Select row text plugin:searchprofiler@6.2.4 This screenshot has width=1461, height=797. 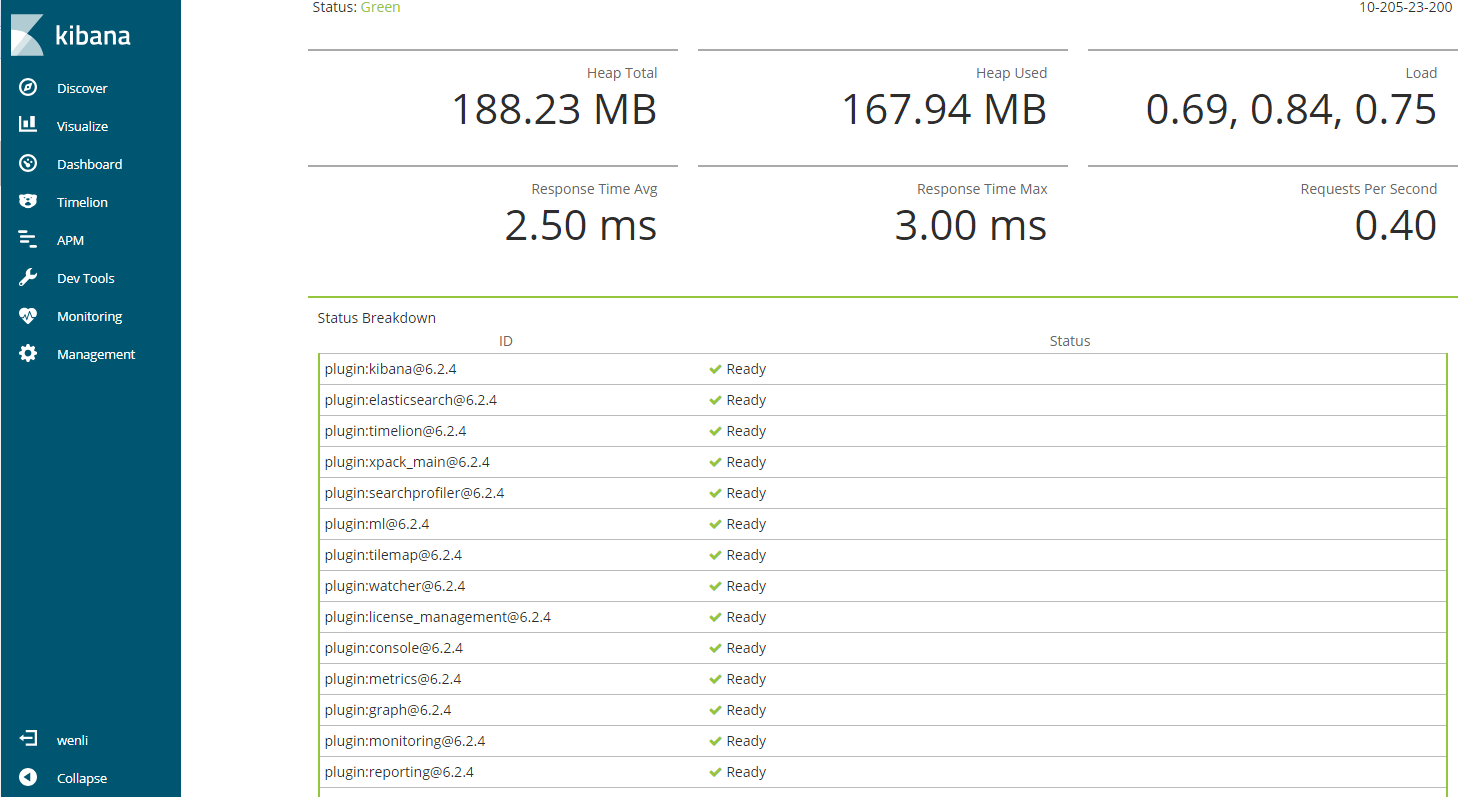point(415,493)
